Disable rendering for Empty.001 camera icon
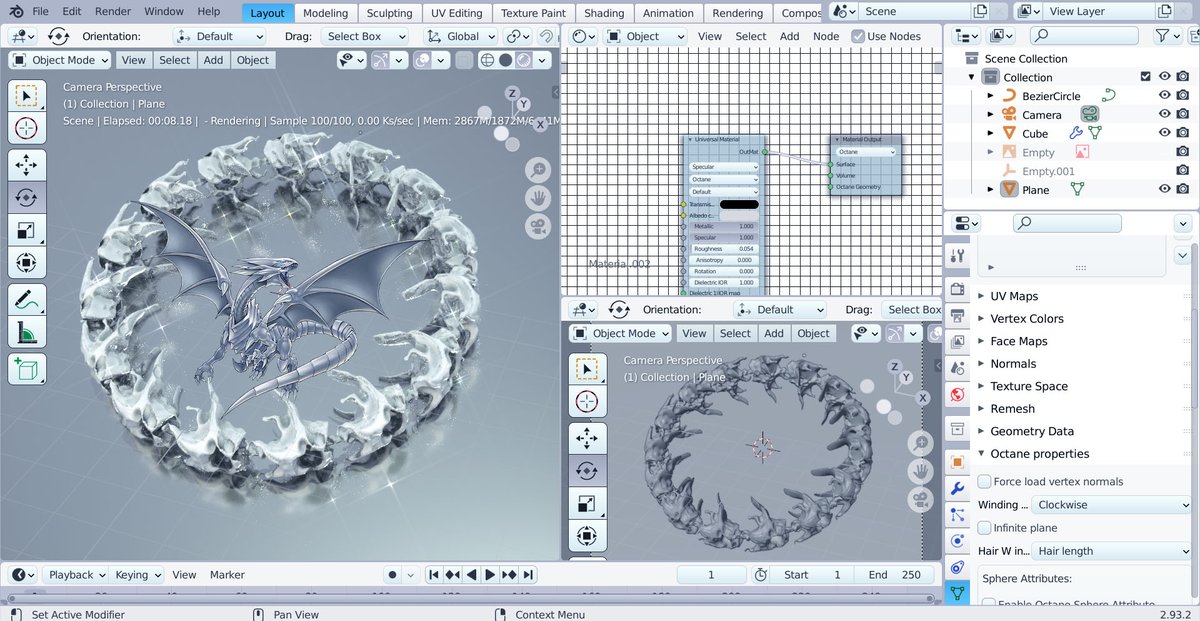Screen dimensions: 1200x621 1184,171
